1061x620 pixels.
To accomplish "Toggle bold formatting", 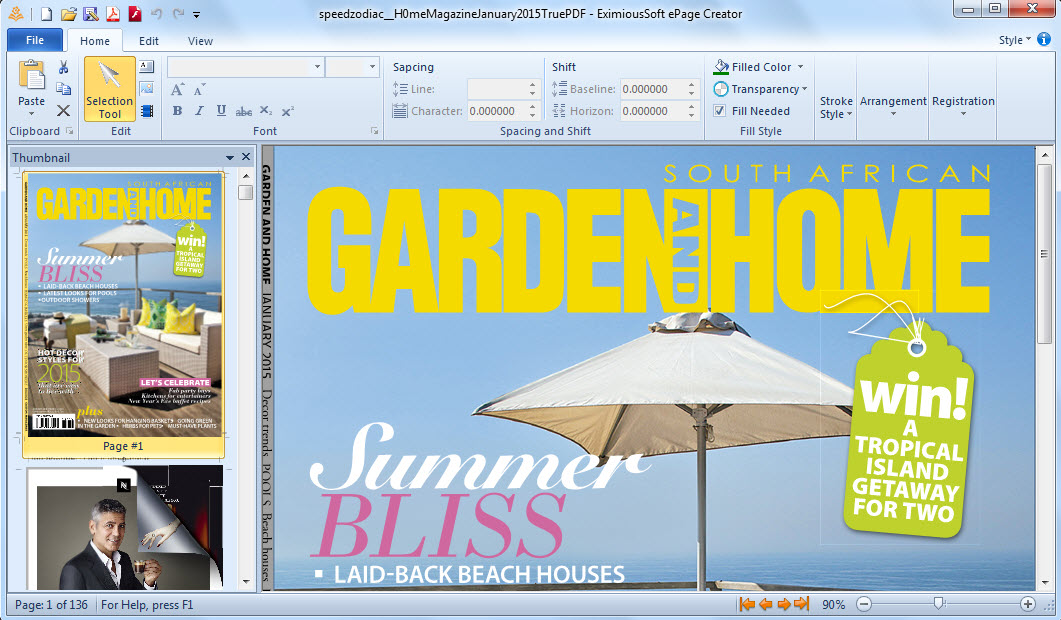I will click(x=177, y=111).
